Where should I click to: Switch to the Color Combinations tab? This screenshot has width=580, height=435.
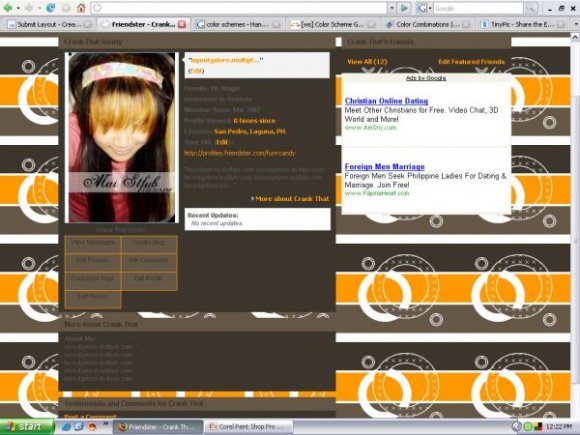[x=428, y=24]
